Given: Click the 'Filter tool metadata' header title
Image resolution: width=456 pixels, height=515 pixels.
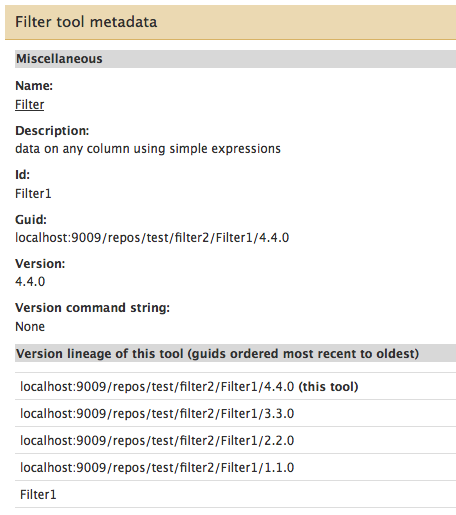Looking at the screenshot, I should [x=86, y=22].
